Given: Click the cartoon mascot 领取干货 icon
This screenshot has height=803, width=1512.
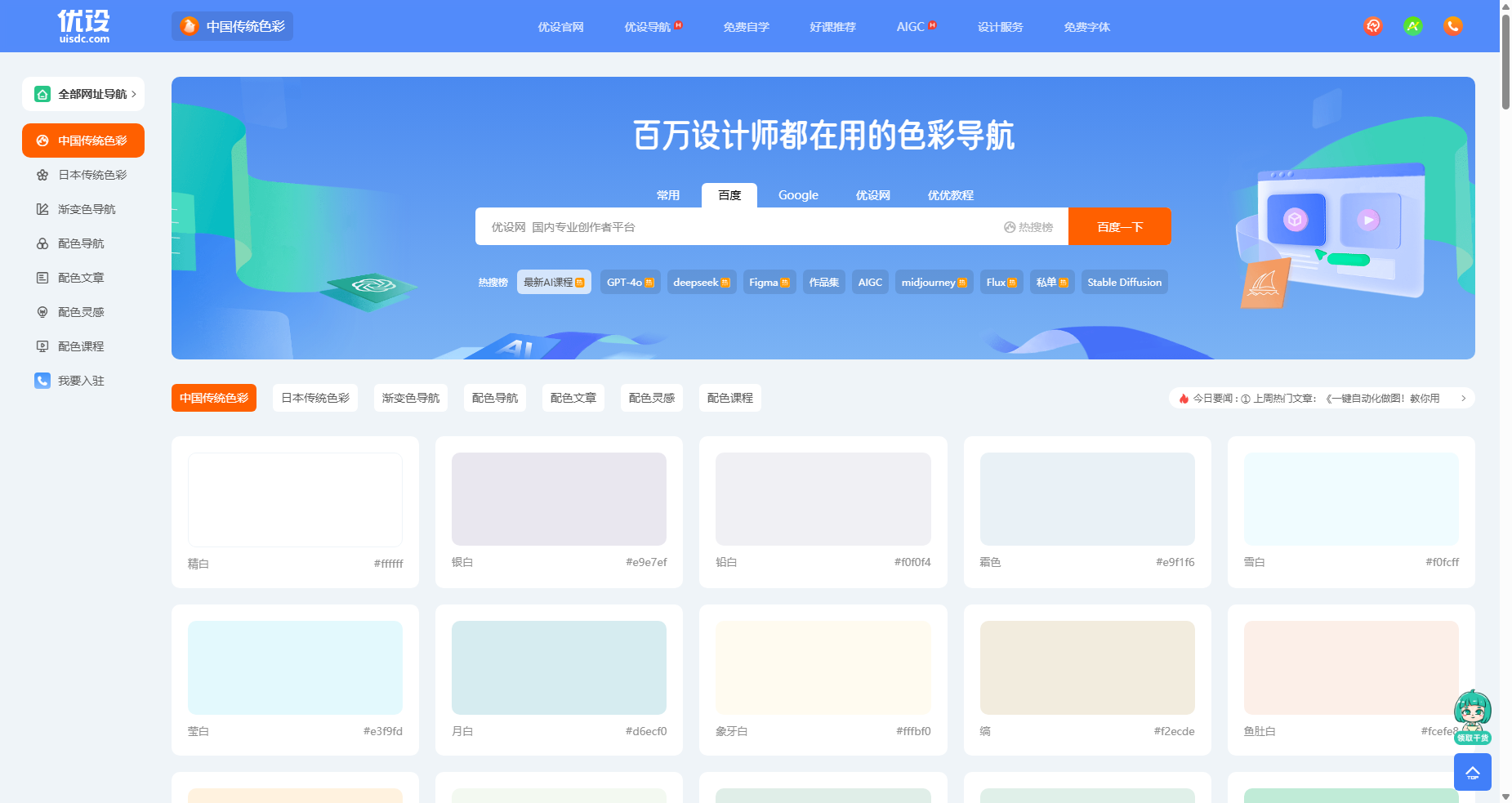Looking at the screenshot, I should coord(1473,716).
